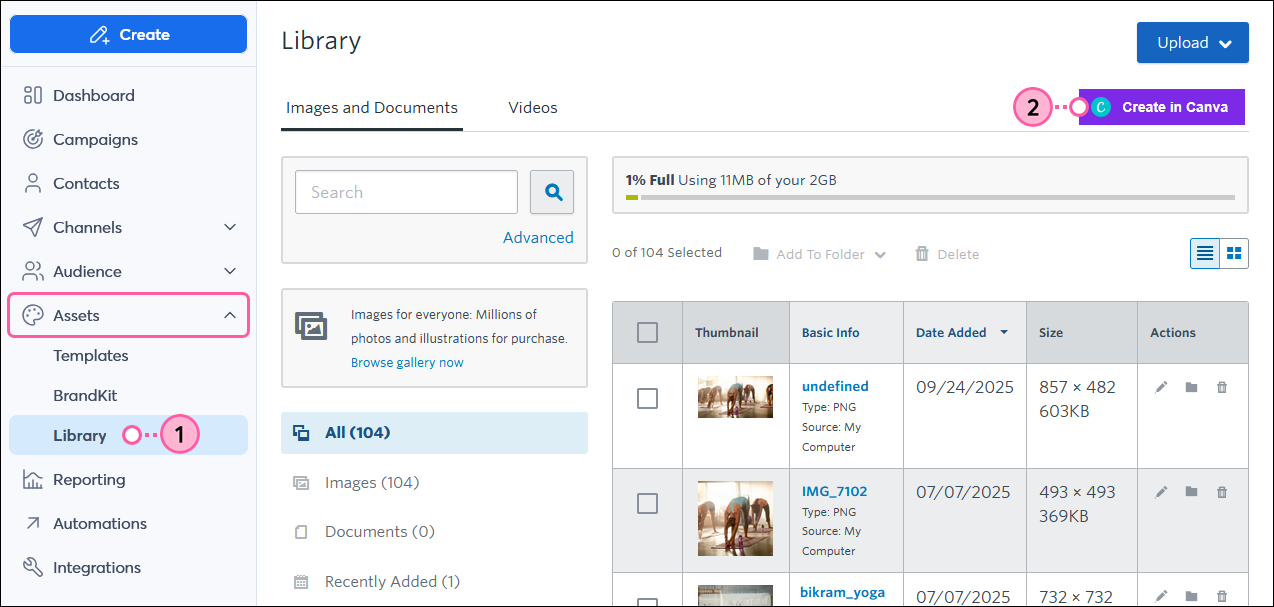Open Integrations in the sidebar
Image resolution: width=1274 pixels, height=607 pixels.
[x=96, y=568]
